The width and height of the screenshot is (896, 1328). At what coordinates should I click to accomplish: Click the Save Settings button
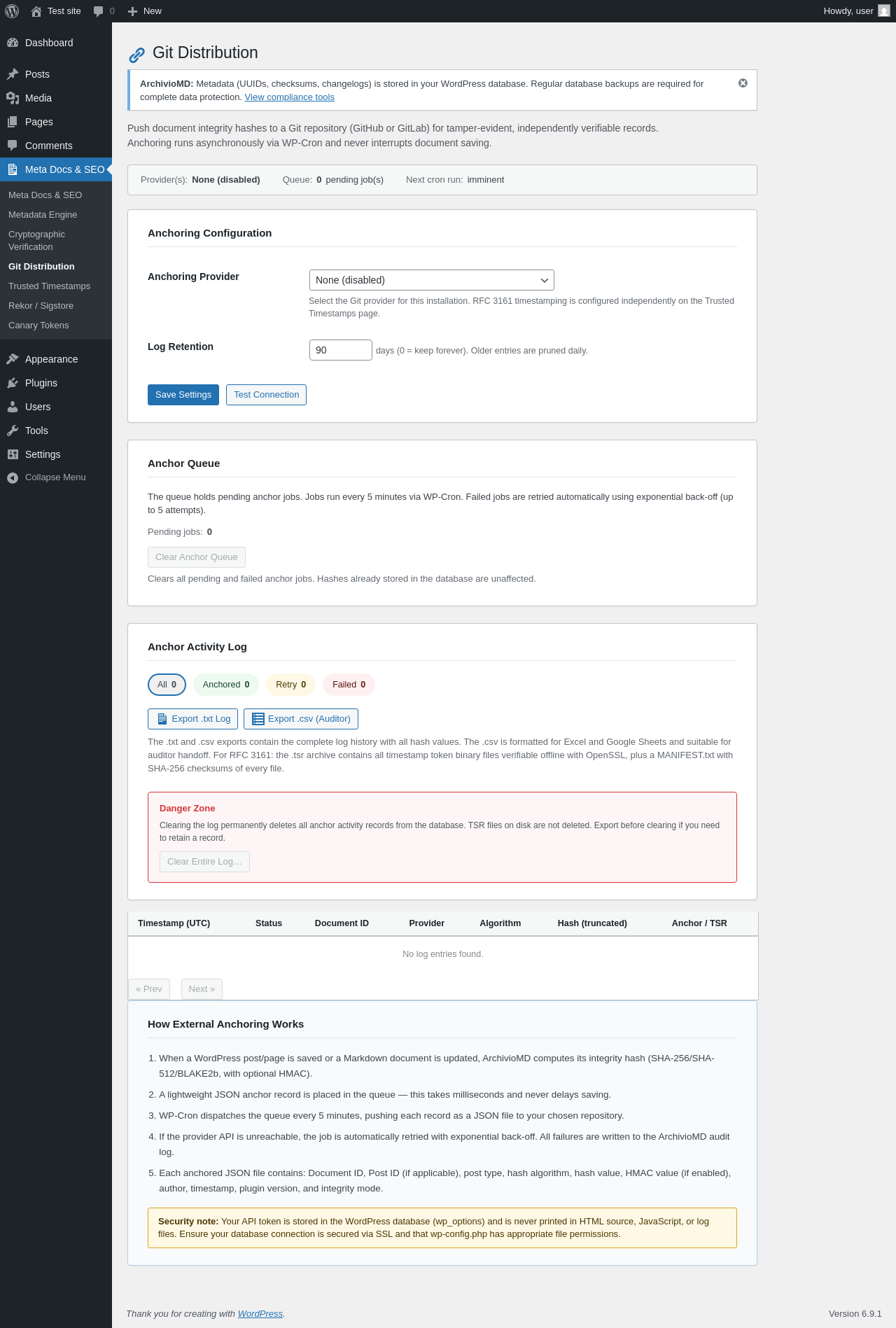[x=183, y=395]
